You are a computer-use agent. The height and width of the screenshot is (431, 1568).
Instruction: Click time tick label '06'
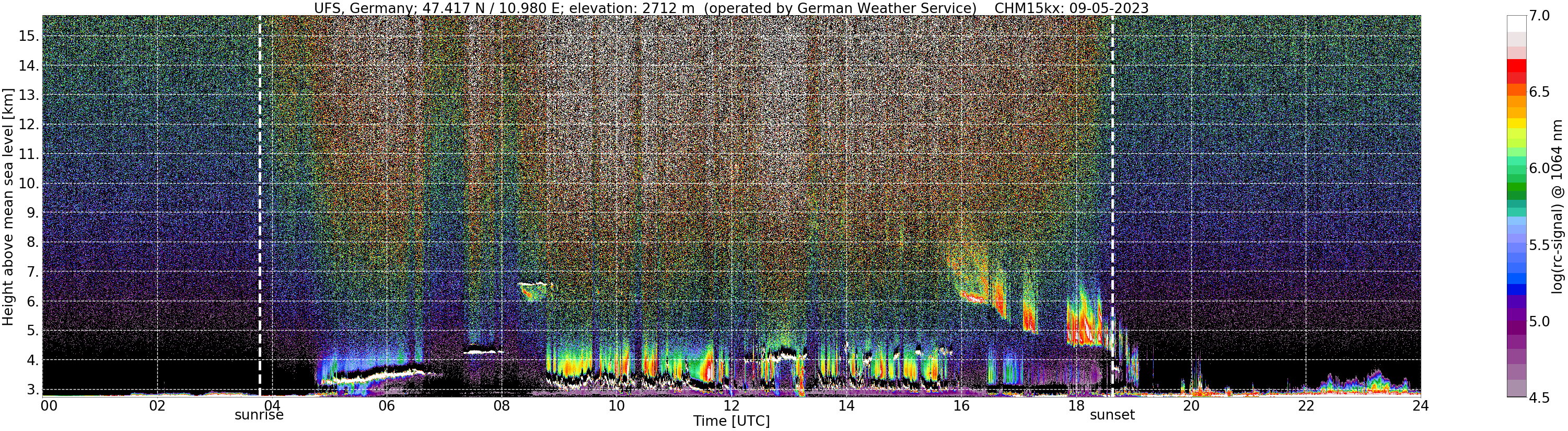pos(387,405)
